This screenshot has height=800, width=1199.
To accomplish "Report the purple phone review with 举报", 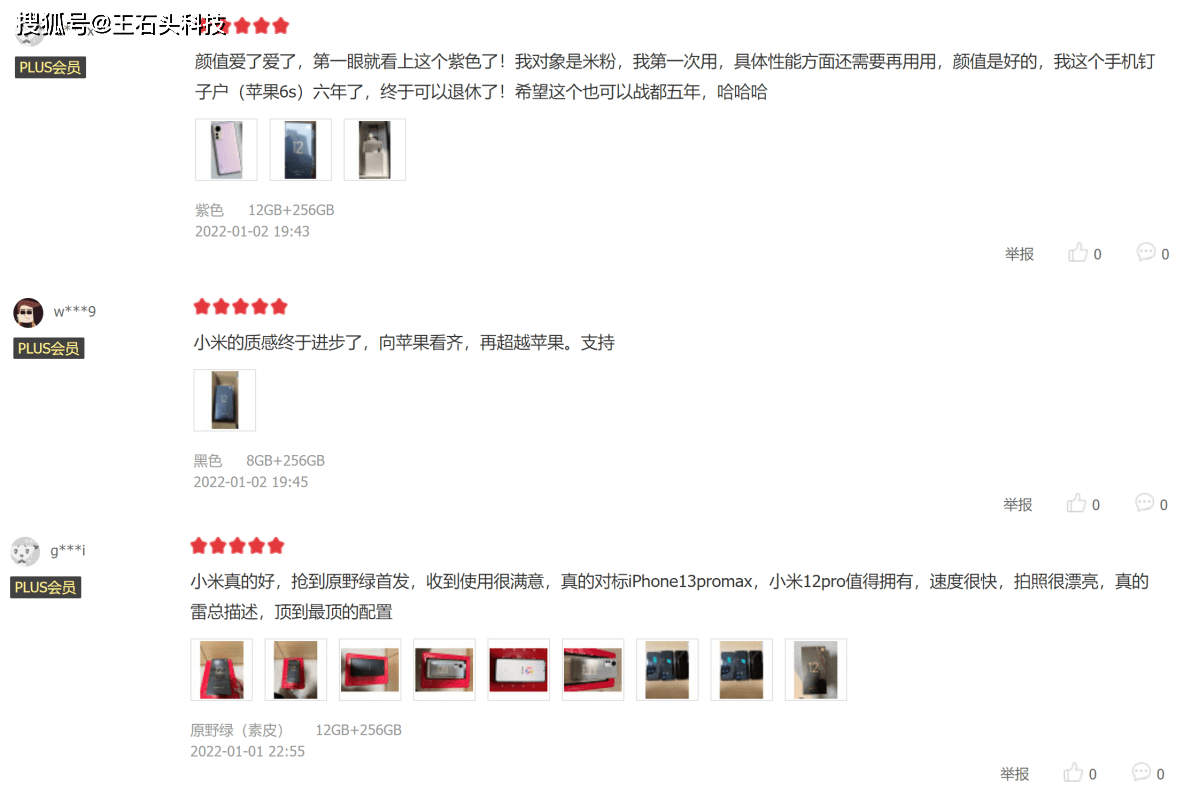I will (1019, 254).
